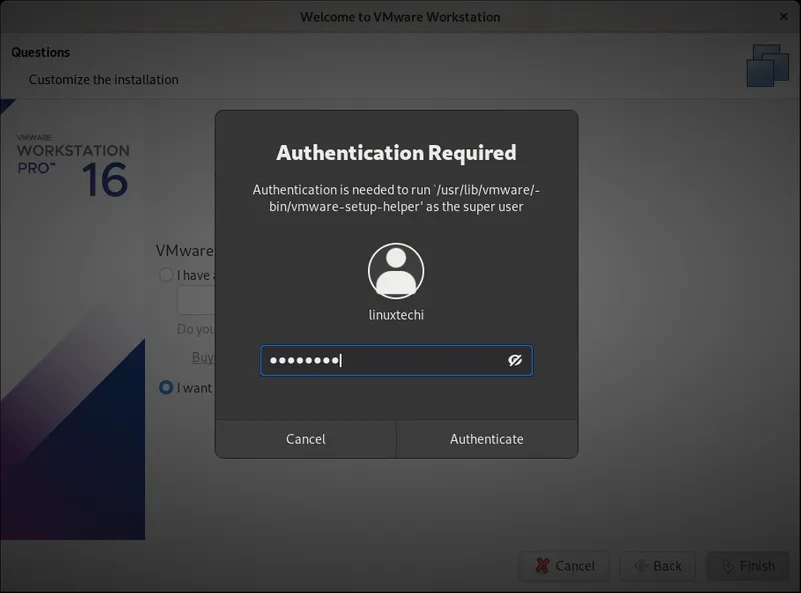
Task: Toggle password visibility eye icon
Action: (x=515, y=360)
